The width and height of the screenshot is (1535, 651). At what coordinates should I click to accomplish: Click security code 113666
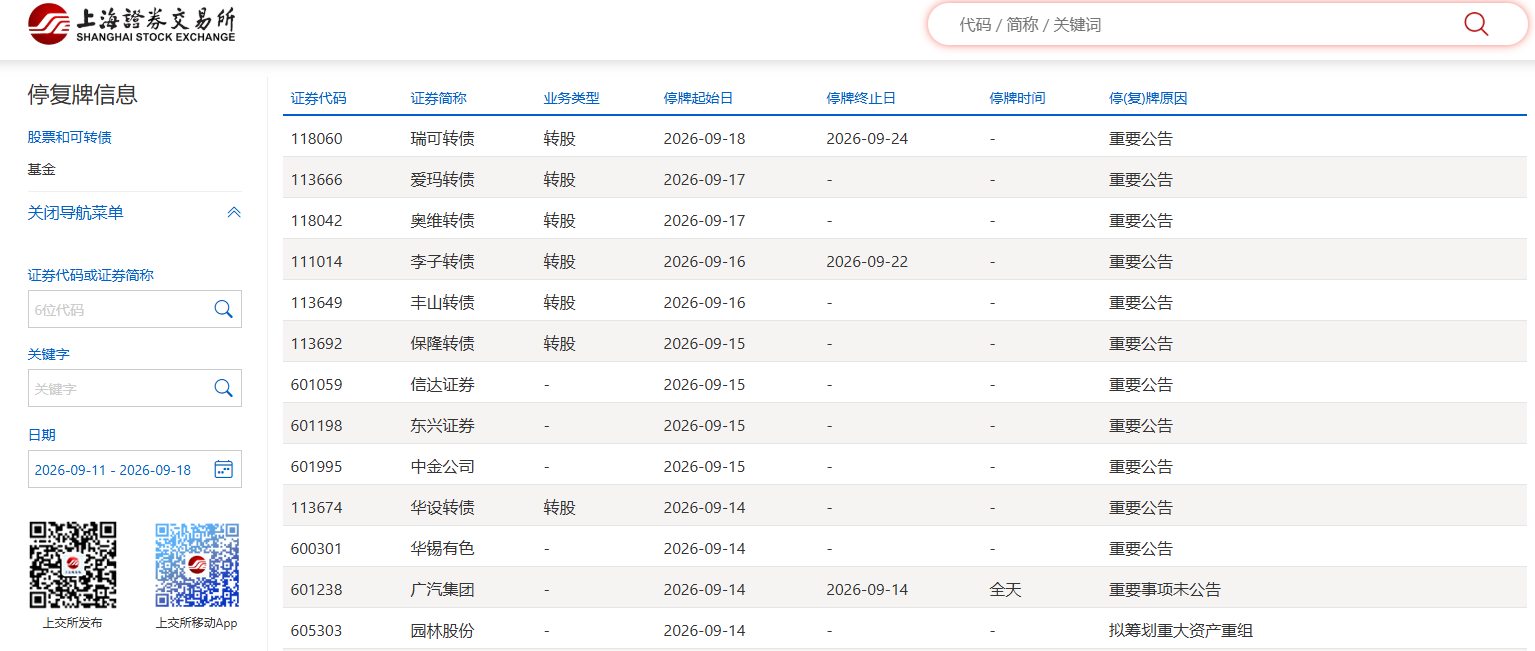click(317, 180)
